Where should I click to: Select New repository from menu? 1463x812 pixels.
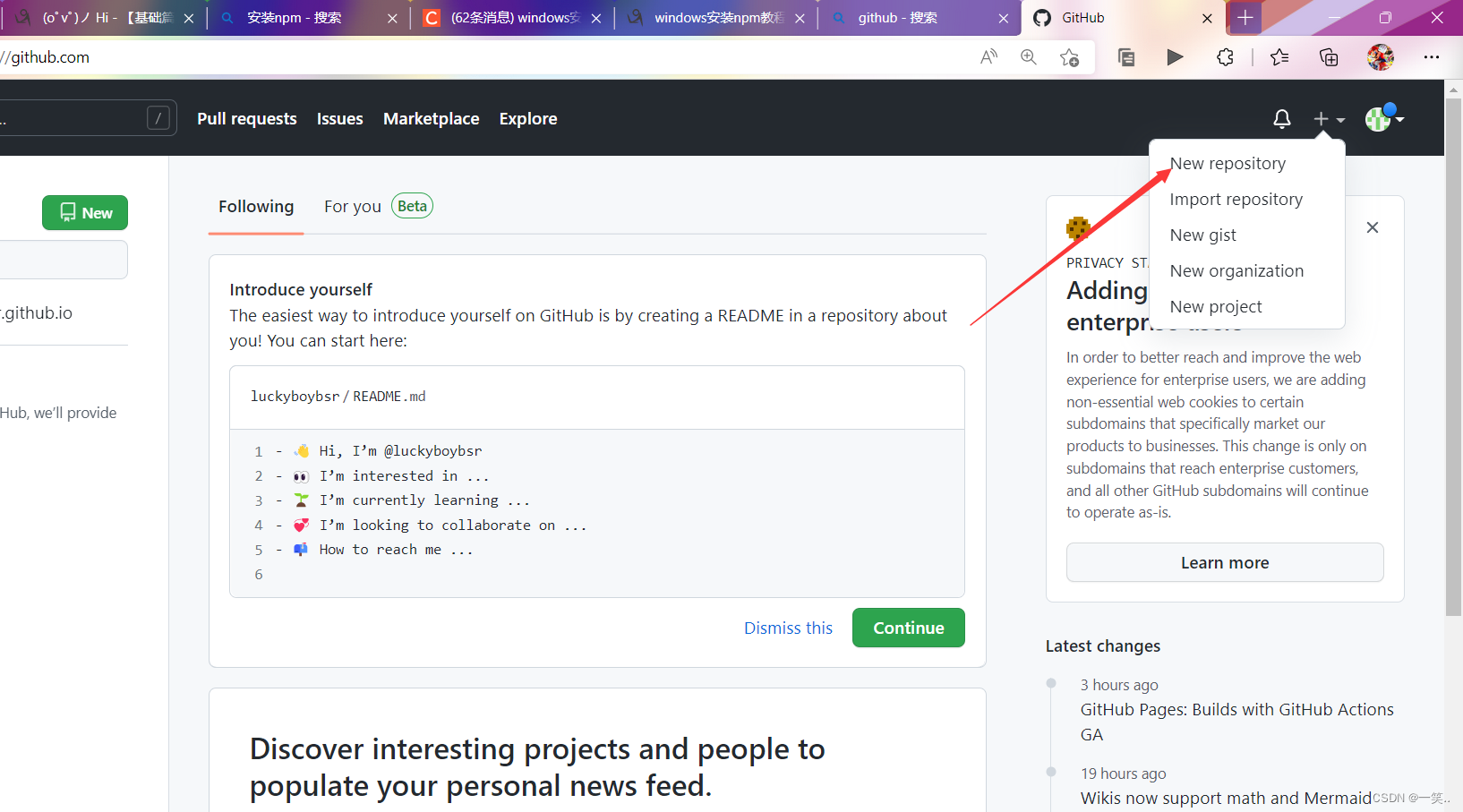tap(1228, 163)
